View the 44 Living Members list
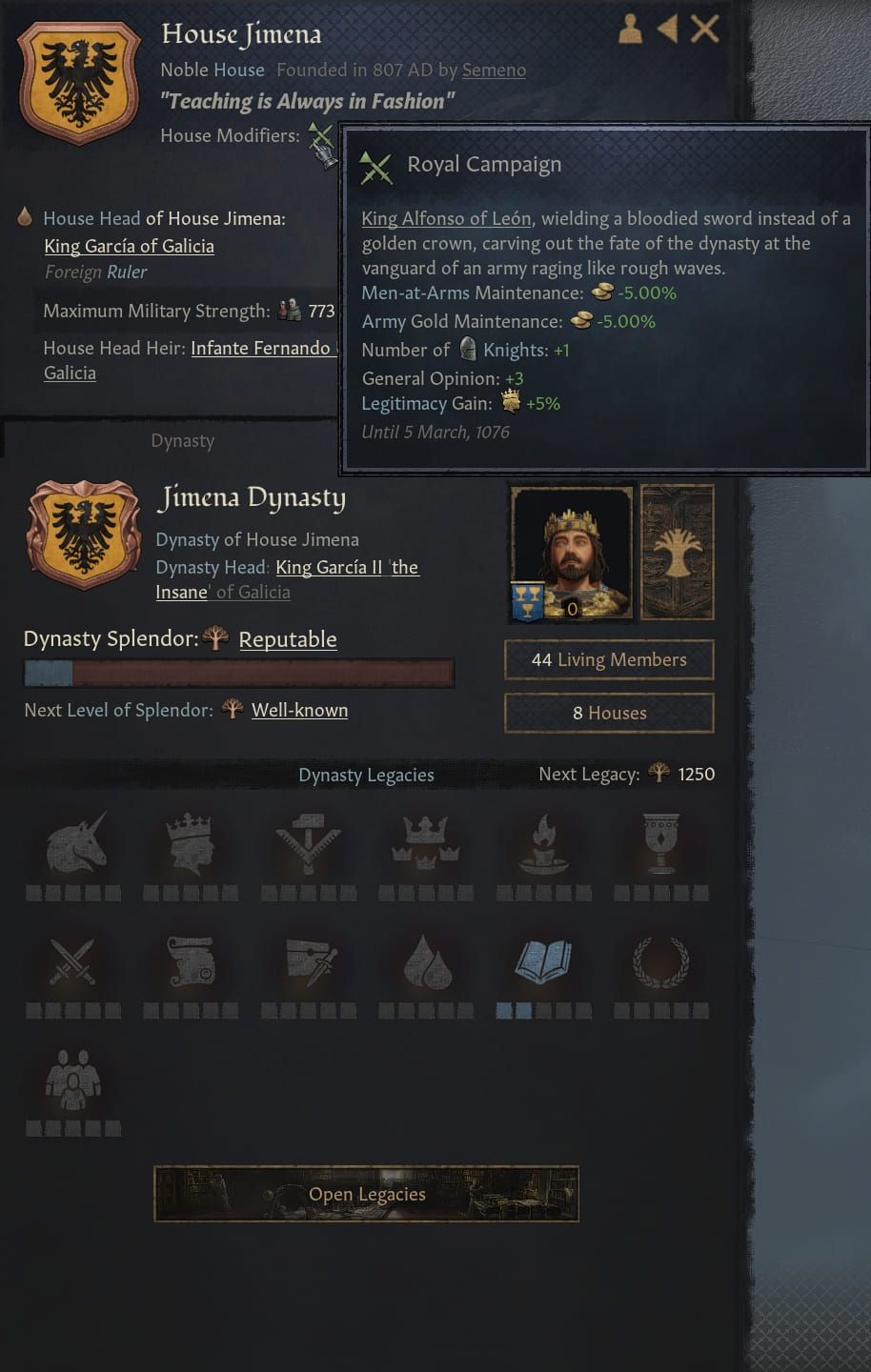871x1372 pixels. (609, 659)
